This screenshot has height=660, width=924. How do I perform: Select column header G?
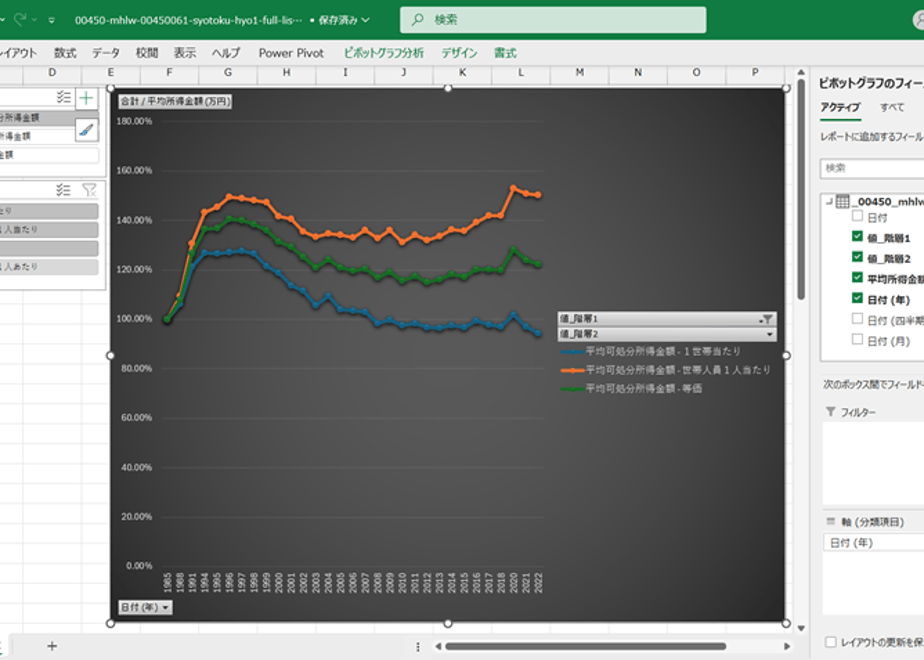pos(228,72)
